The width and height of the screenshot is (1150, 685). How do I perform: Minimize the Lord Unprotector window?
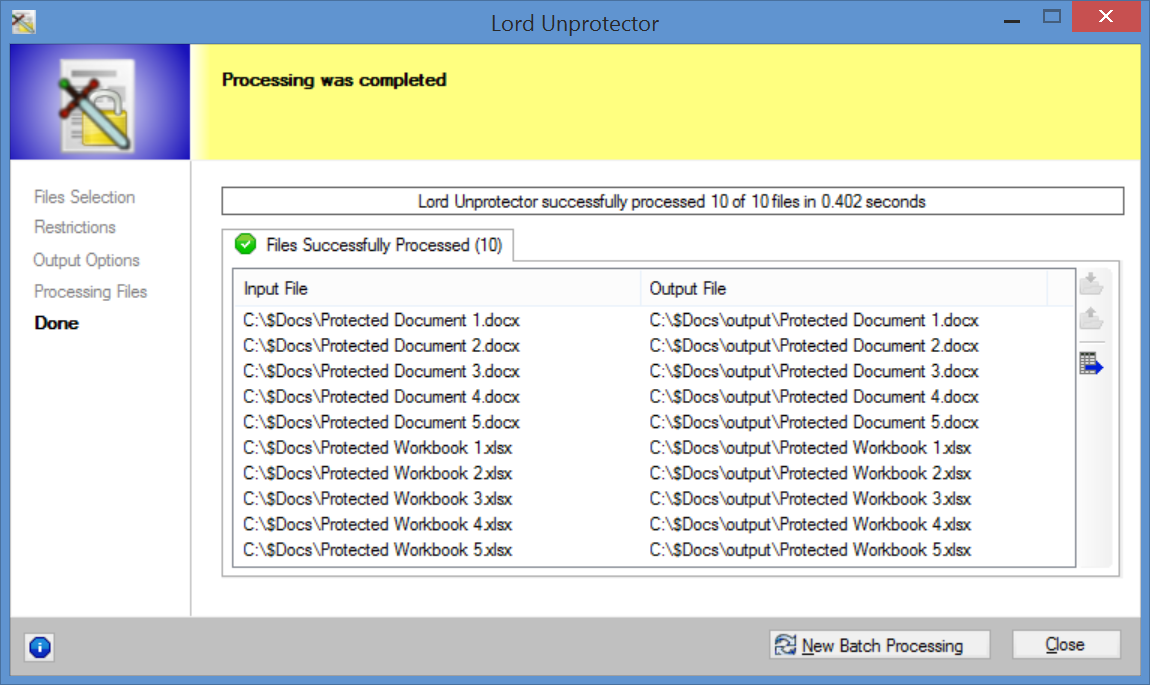click(x=1012, y=19)
